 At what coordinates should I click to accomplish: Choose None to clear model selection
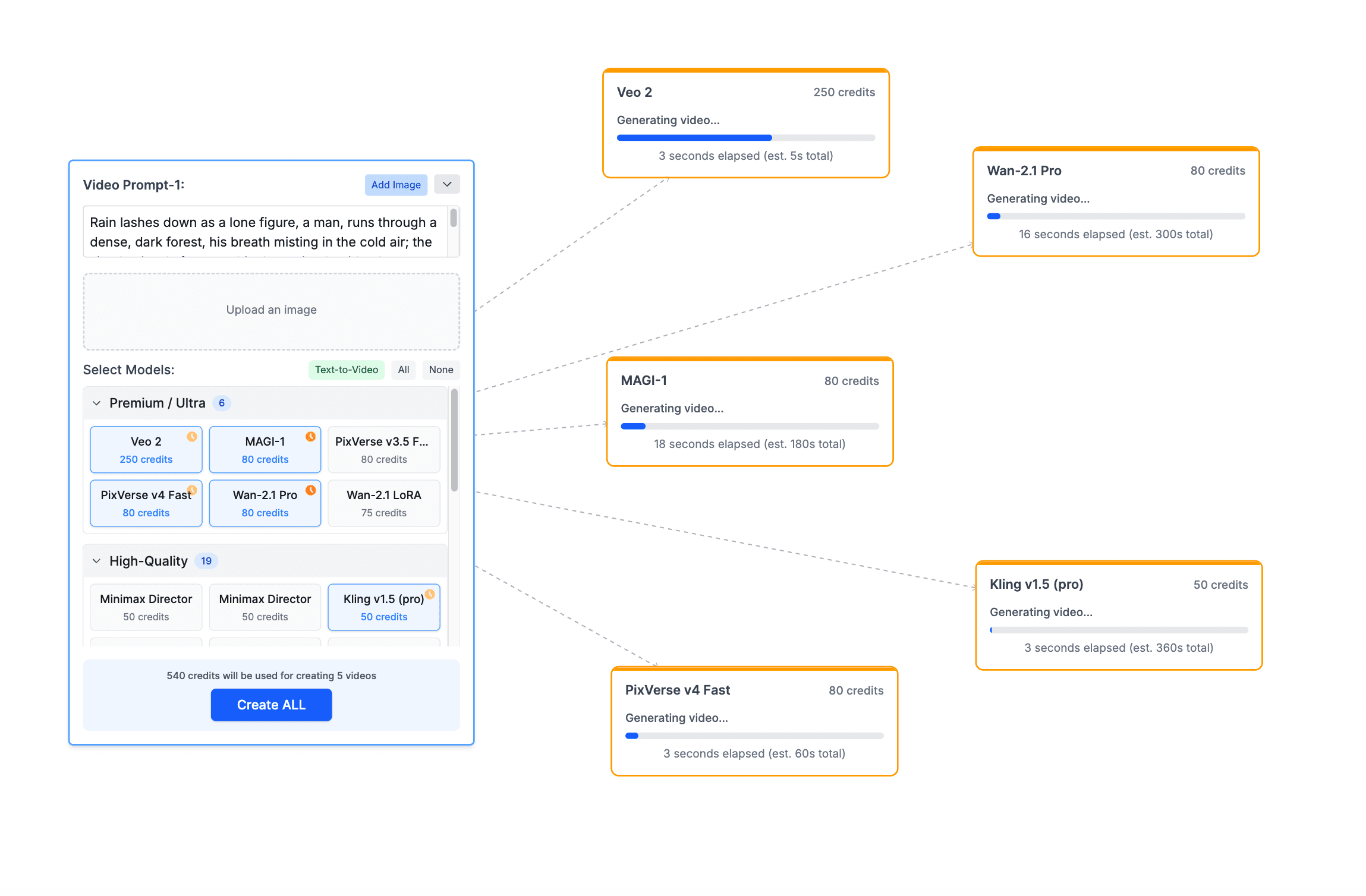pos(441,370)
